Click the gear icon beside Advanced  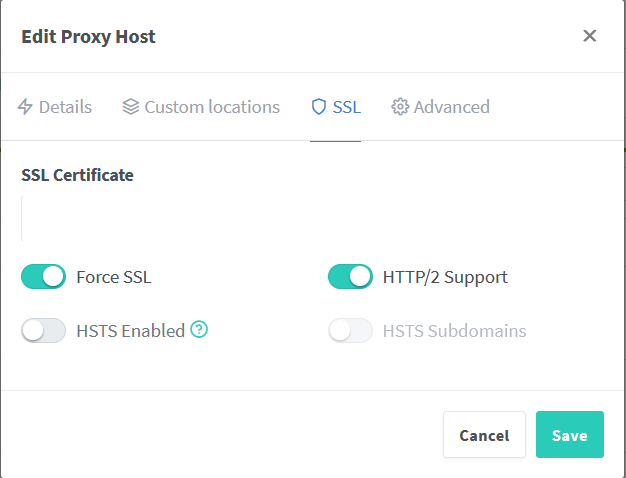(400, 107)
